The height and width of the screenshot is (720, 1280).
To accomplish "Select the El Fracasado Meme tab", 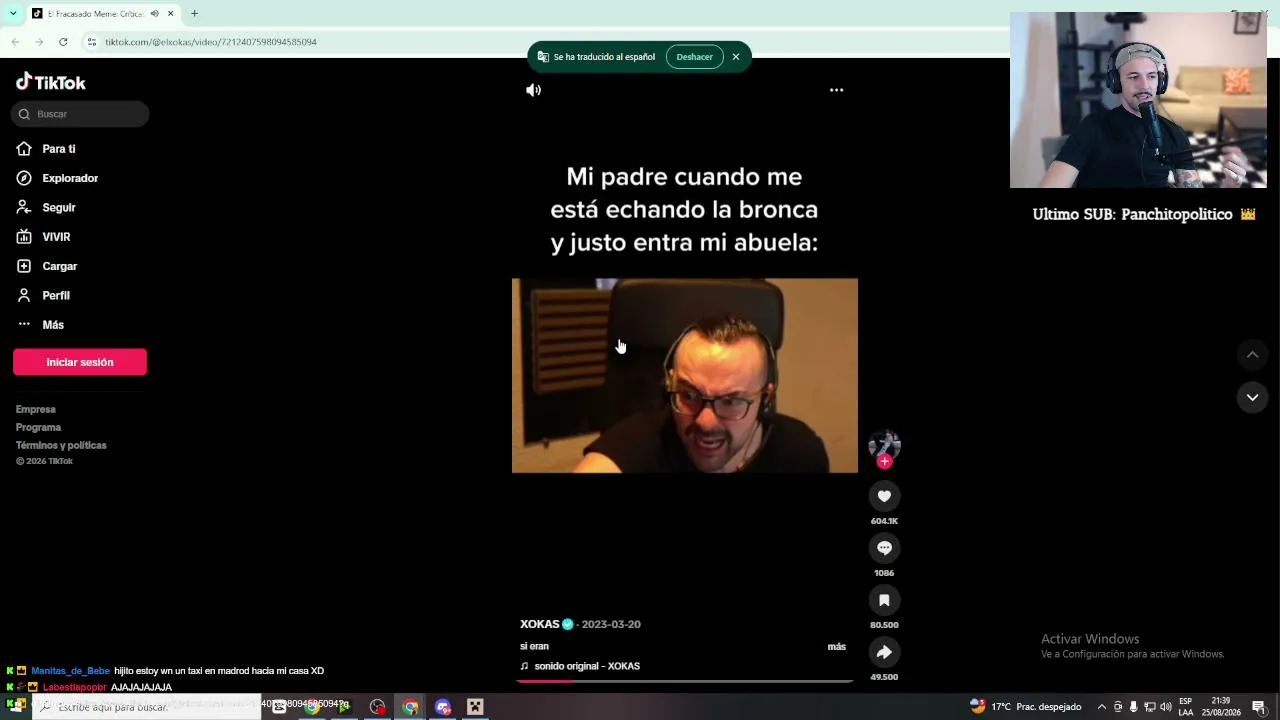I will (102, 14).
